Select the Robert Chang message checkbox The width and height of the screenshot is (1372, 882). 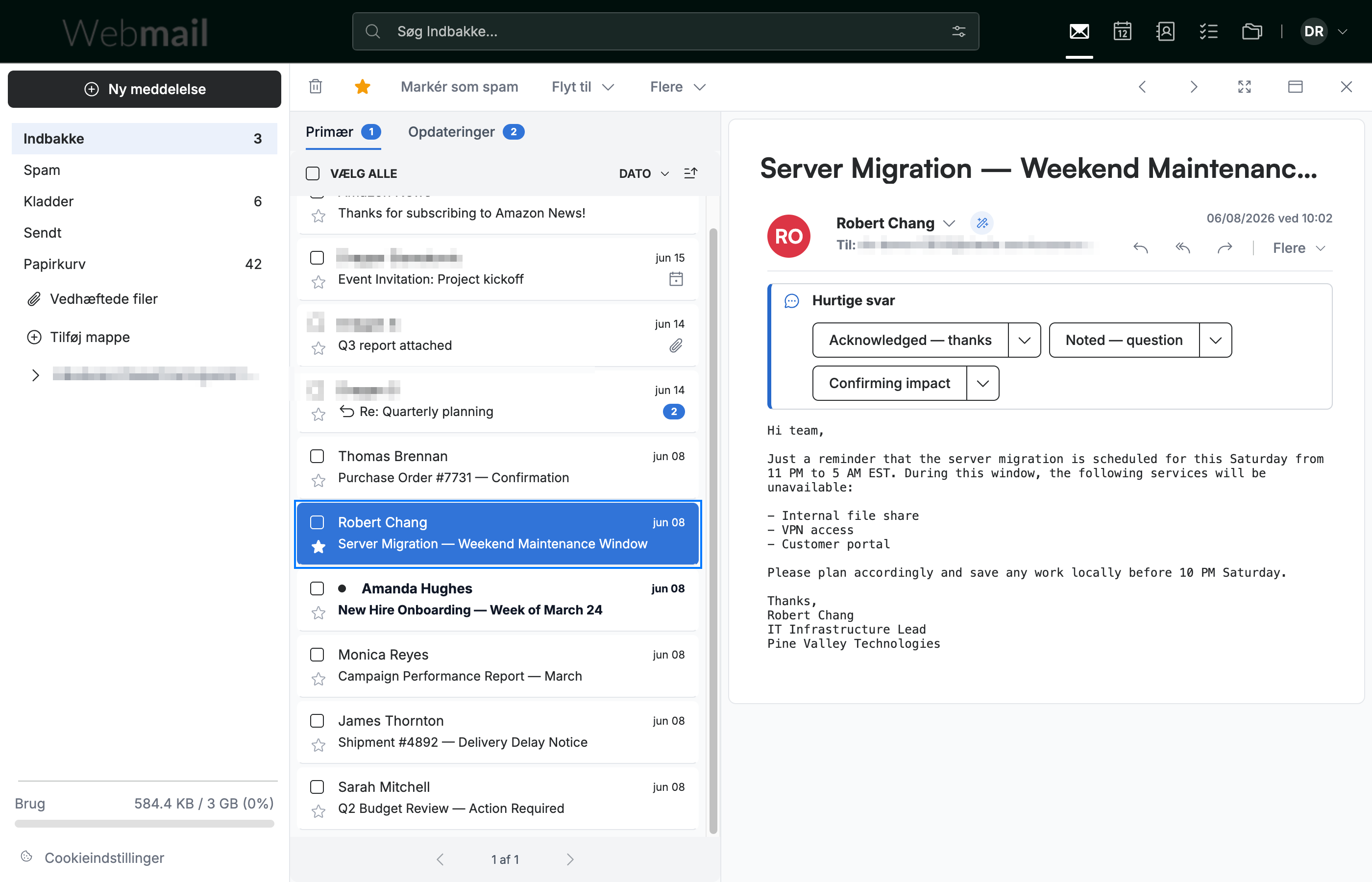(317, 522)
